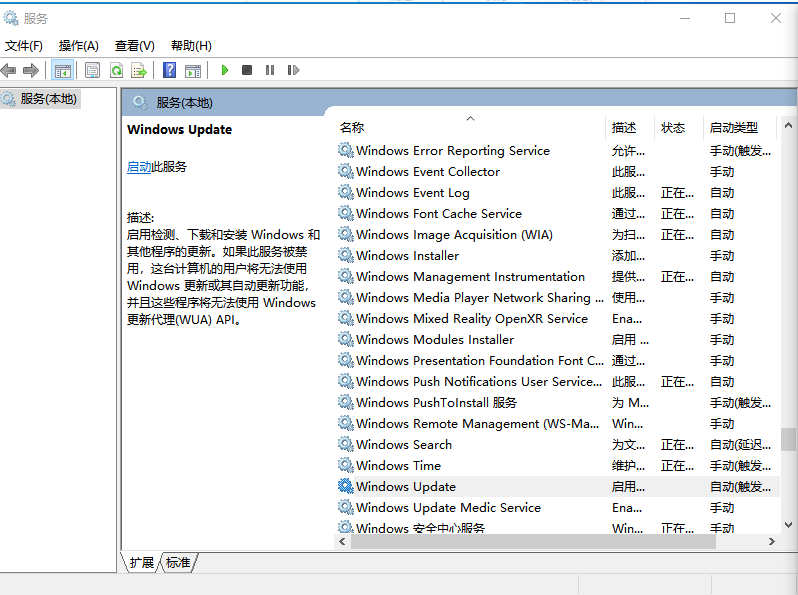Open the 查看(V) menu
This screenshot has height=595, width=798.
[x=134, y=46]
